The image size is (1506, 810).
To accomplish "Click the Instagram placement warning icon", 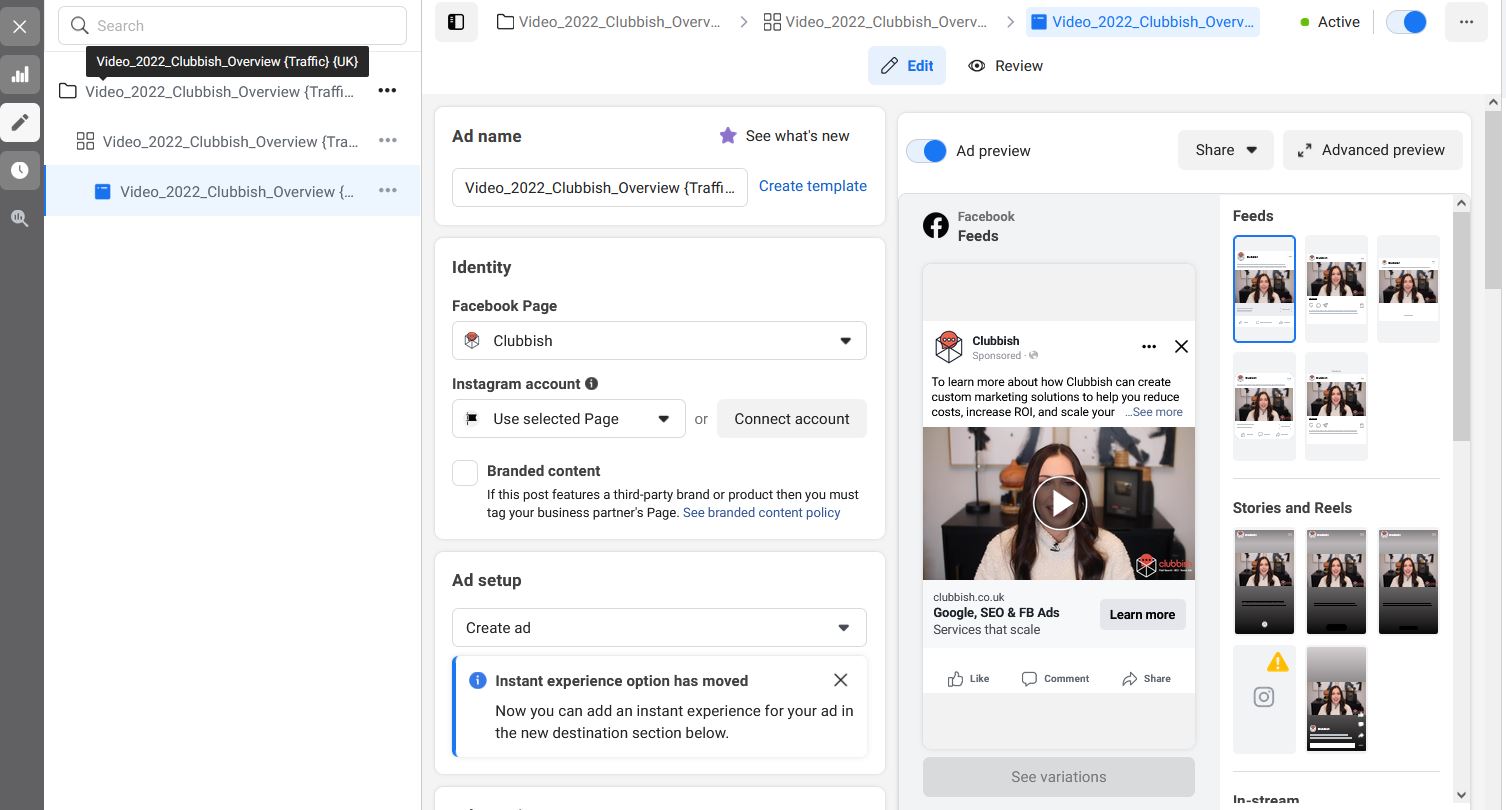I will (x=1277, y=662).
